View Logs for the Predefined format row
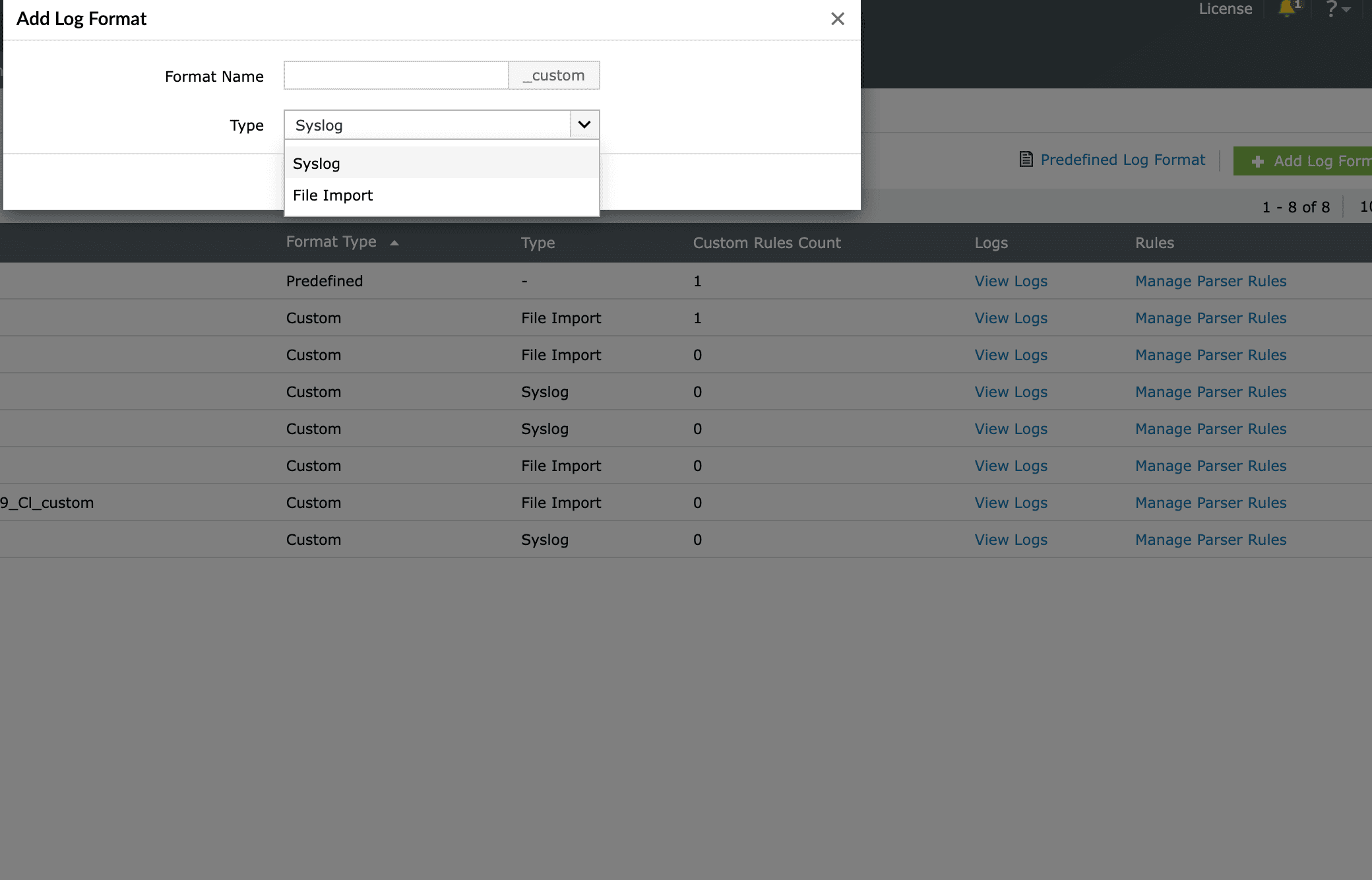1372x880 pixels. [x=1011, y=280]
